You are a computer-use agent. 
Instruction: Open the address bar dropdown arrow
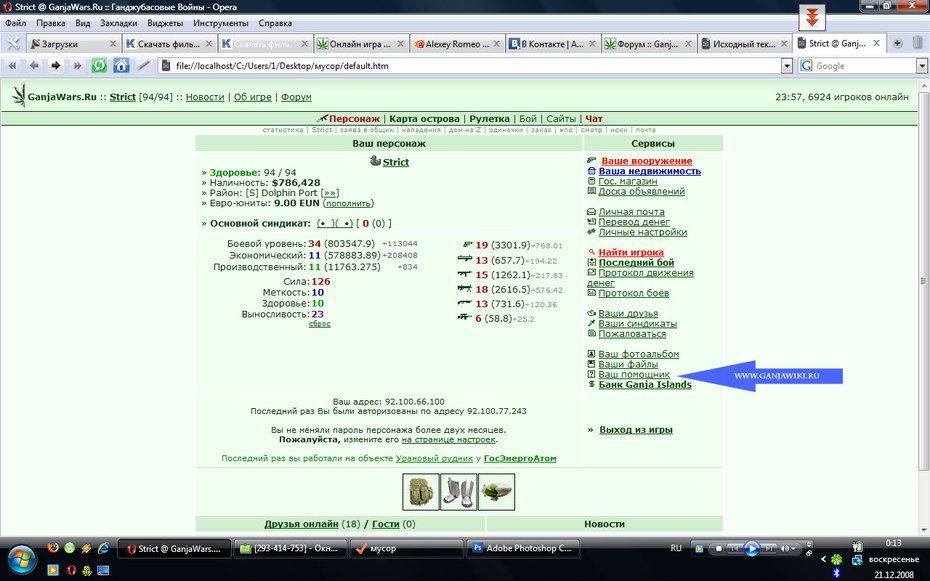point(786,66)
